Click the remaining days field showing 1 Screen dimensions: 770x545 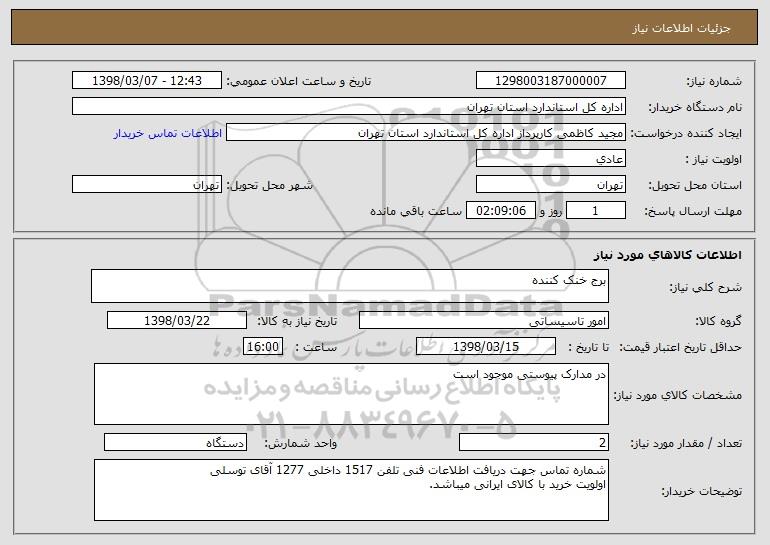tap(596, 210)
